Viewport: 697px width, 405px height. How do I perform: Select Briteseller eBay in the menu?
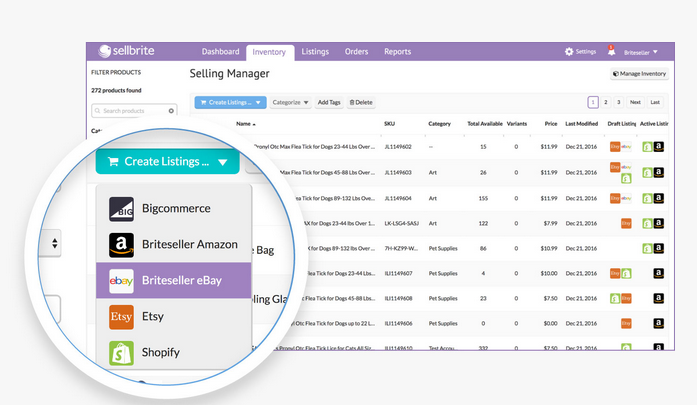(174, 280)
